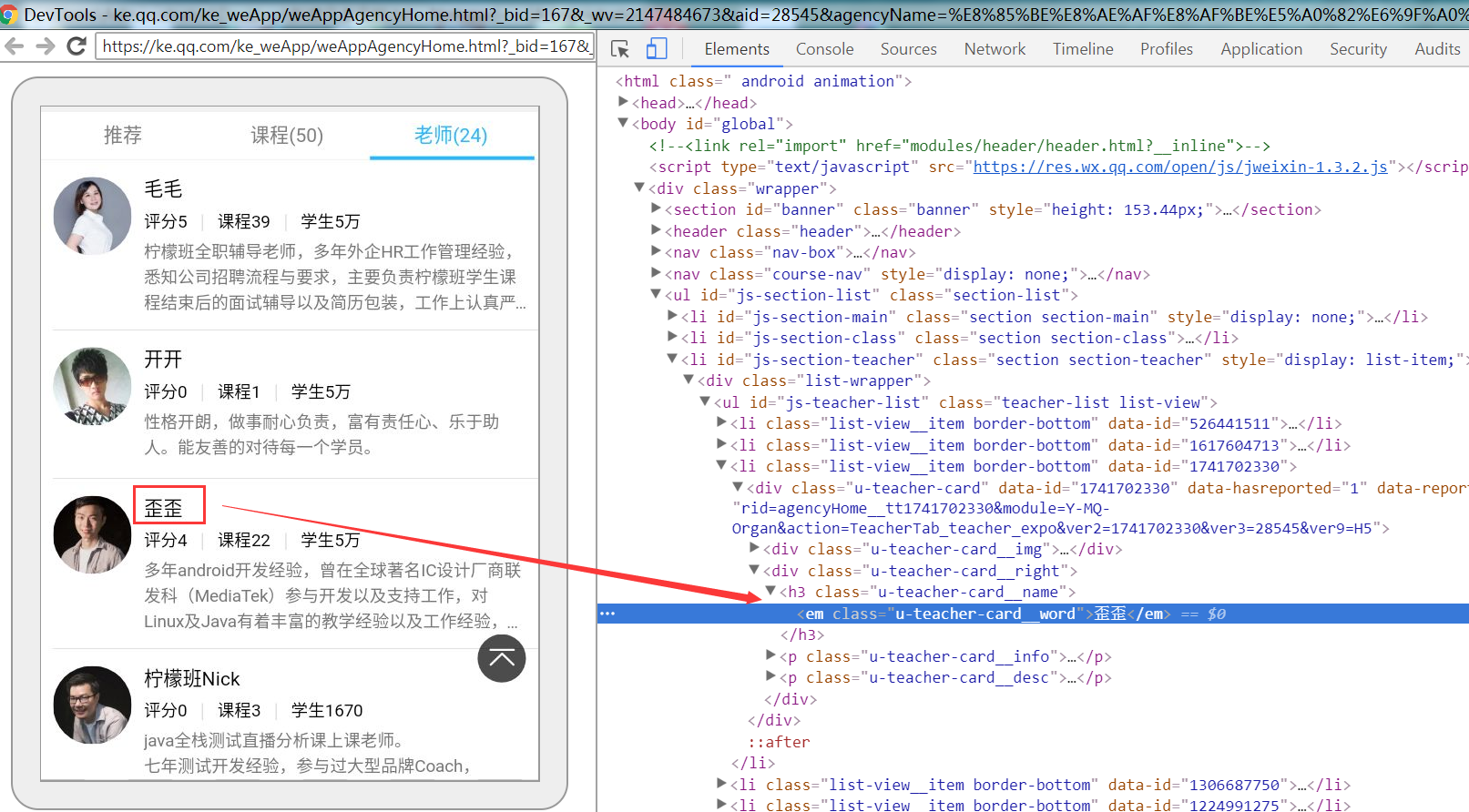Click teacher 歪歪's avatar photo
The image size is (1469, 812).
pyautogui.click(x=92, y=534)
